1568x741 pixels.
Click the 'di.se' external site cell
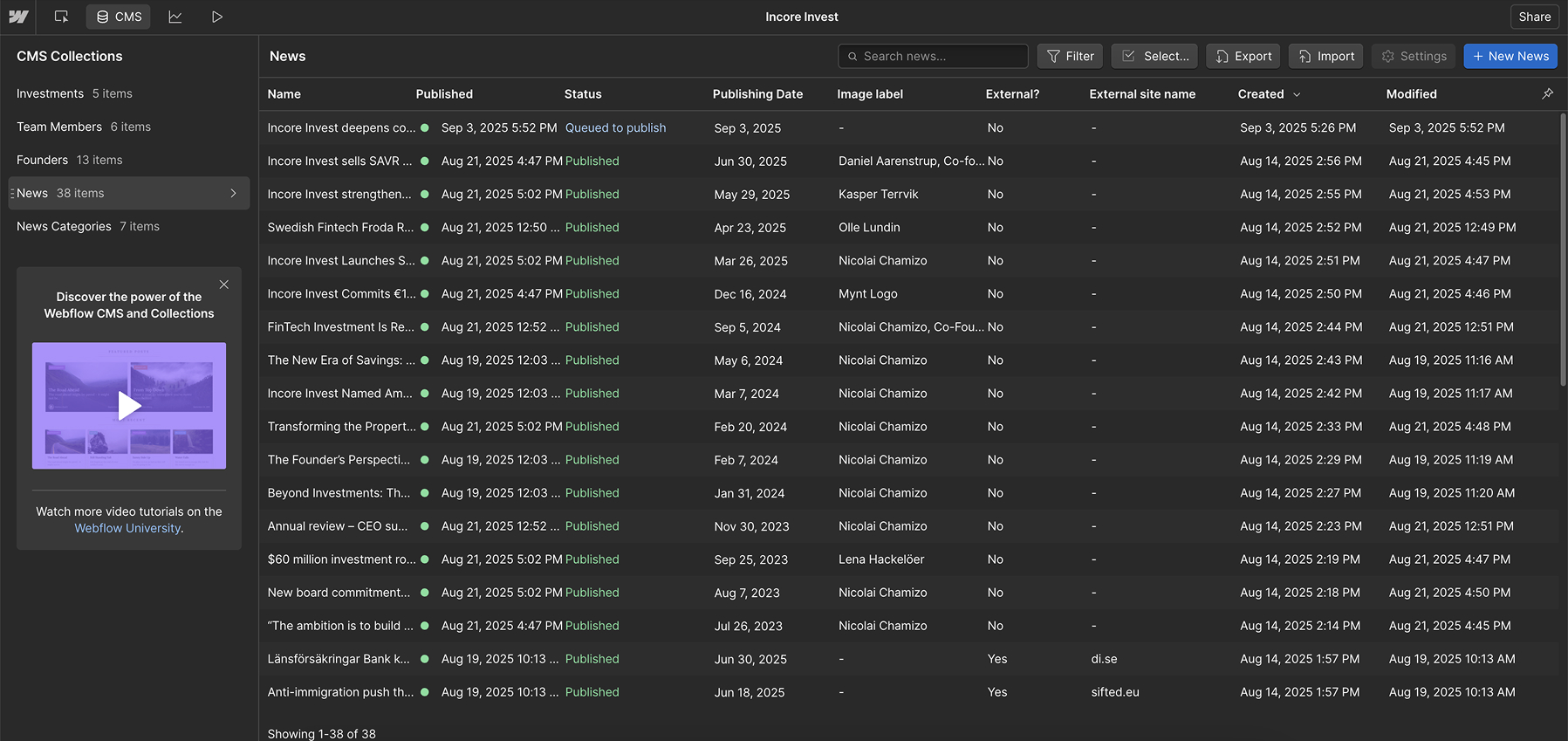[1104, 658]
